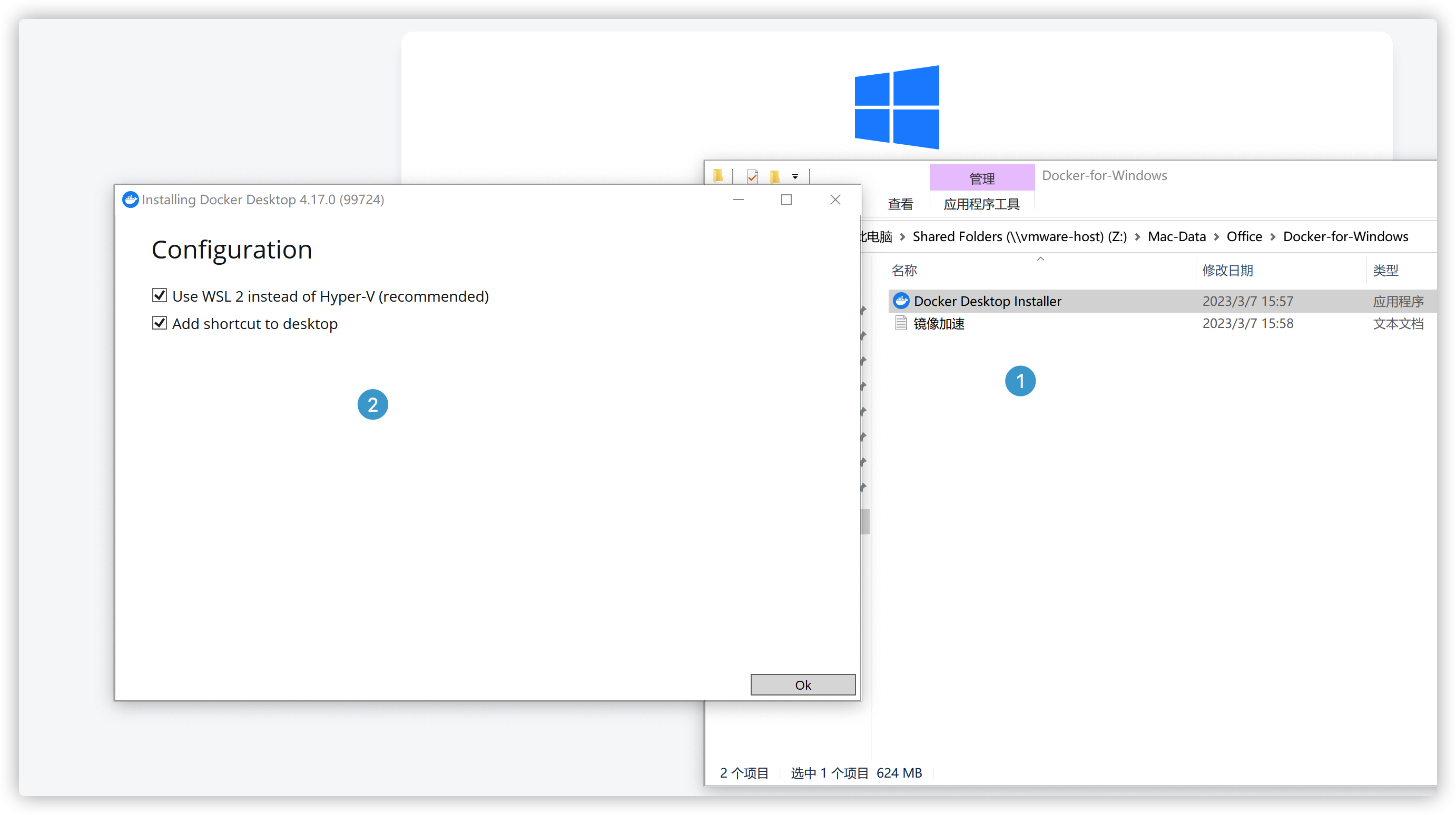Maximize the Docker installer window
The height and width of the screenshot is (815, 1456).
[786, 200]
